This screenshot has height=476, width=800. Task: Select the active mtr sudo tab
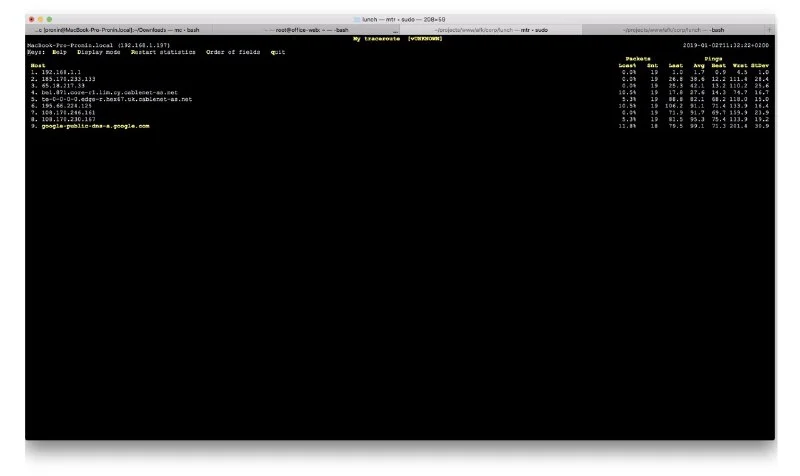pyautogui.click(x=490, y=30)
